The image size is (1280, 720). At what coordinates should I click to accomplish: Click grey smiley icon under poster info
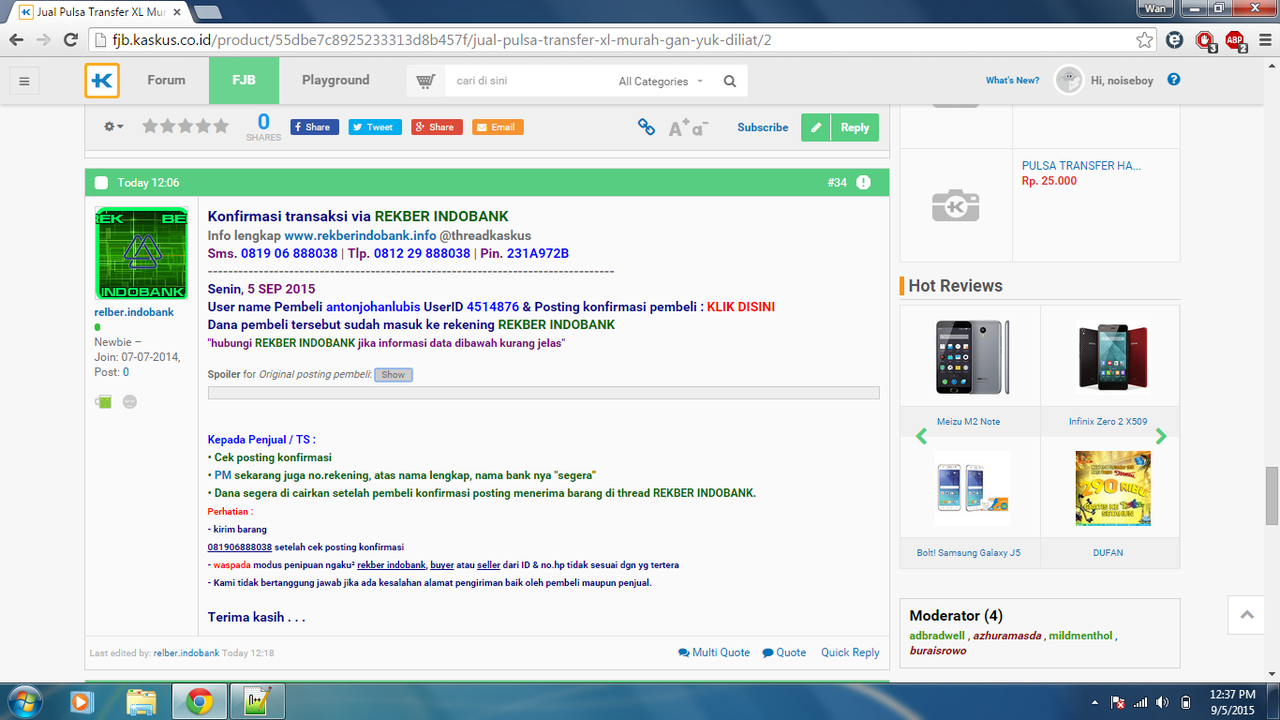click(130, 402)
